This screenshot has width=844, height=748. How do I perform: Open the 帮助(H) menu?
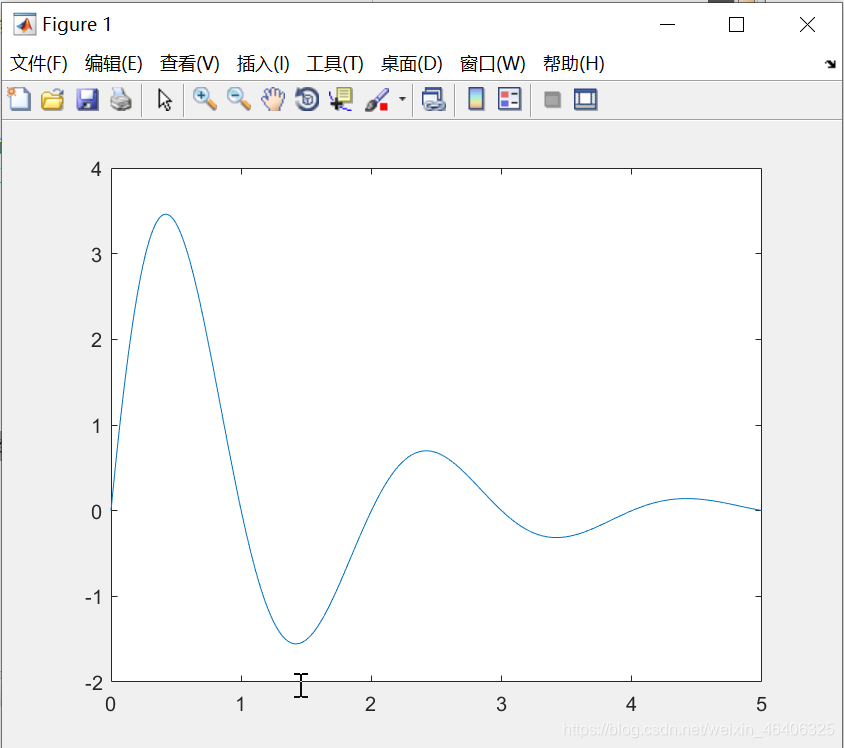[574, 63]
